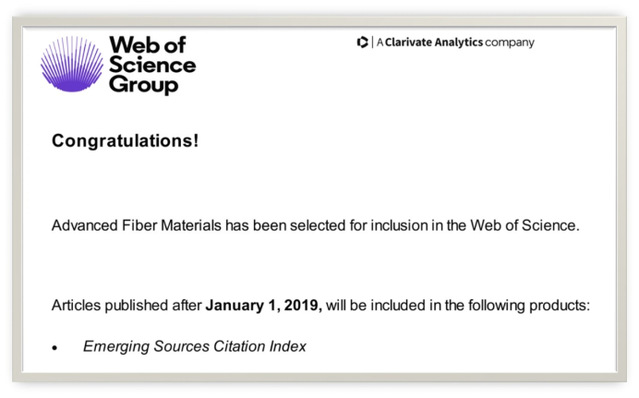Select the 'Science' word in the logo
The width and height of the screenshot is (639, 398).
[x=152, y=65]
